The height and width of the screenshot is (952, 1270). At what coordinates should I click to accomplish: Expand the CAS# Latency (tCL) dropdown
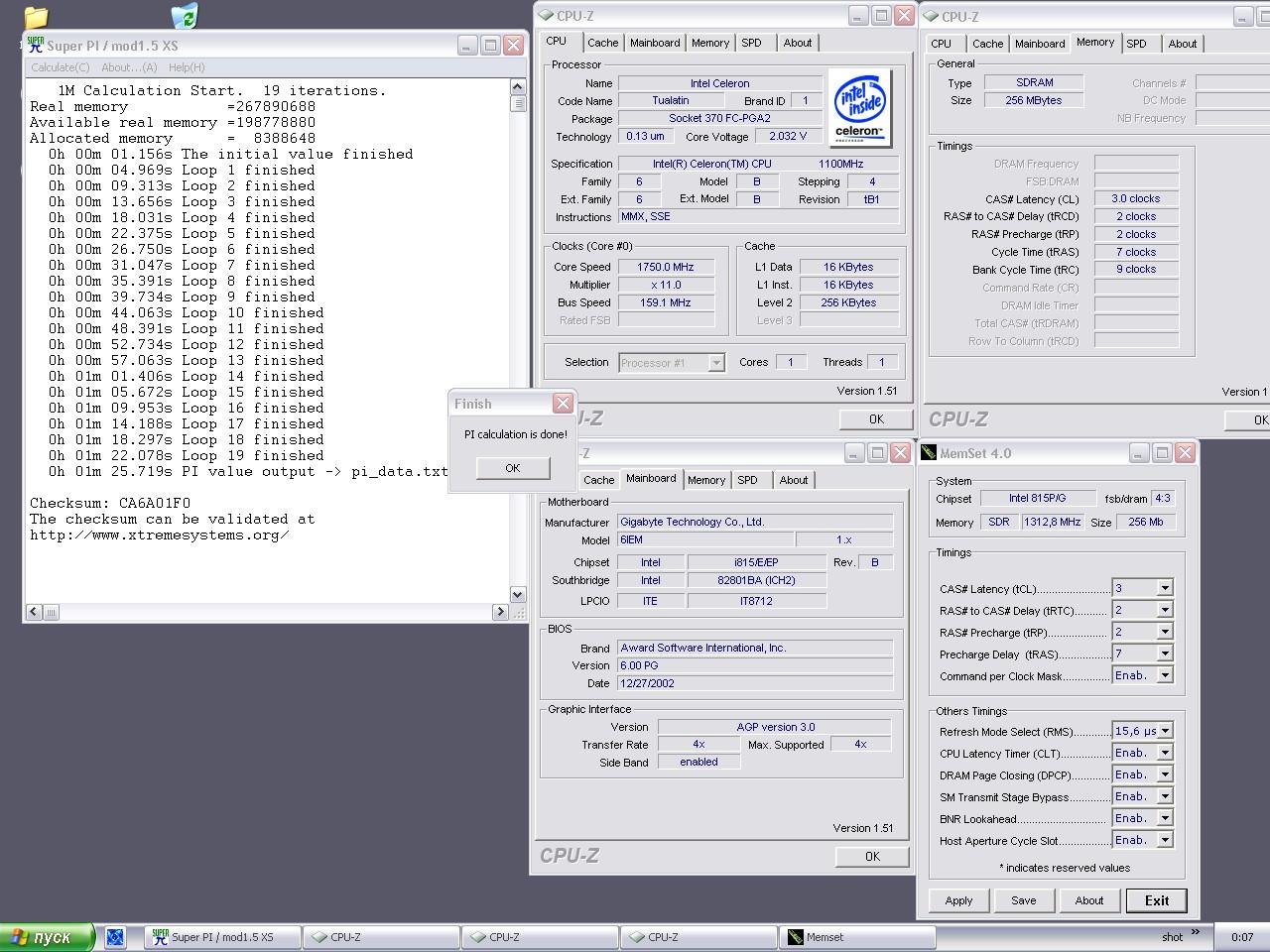(1165, 588)
